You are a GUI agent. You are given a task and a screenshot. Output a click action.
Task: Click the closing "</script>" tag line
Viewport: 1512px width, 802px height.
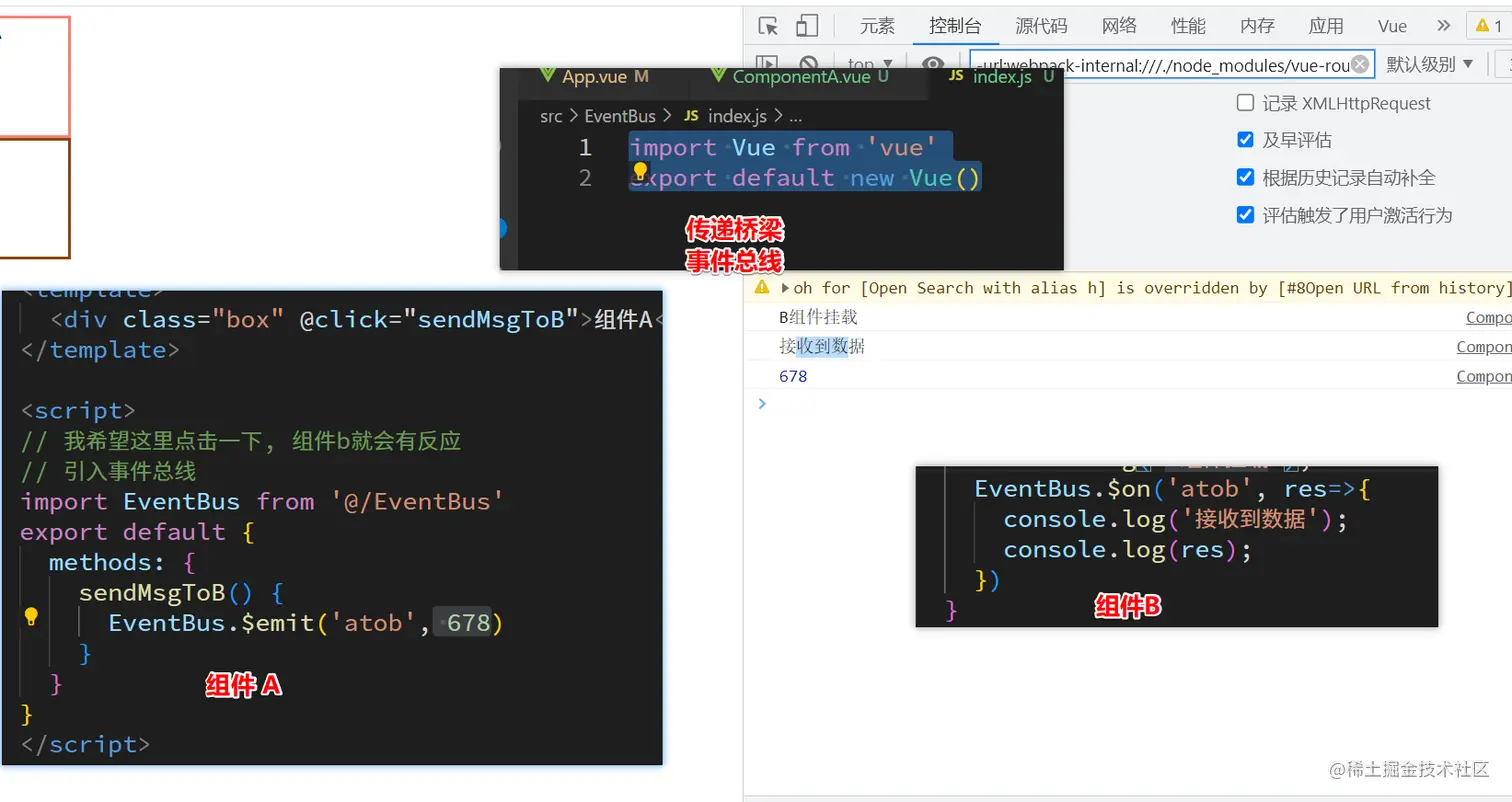85,744
